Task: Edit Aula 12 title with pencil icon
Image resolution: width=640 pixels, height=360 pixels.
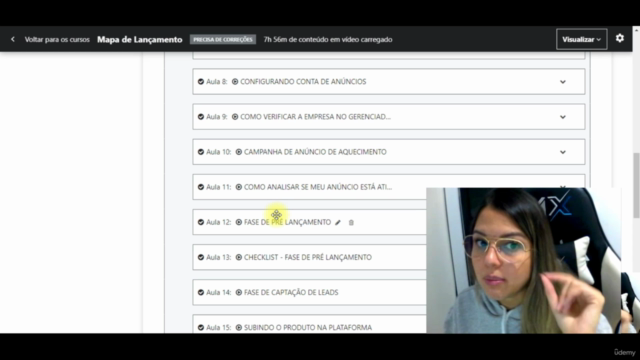Action: click(338, 222)
